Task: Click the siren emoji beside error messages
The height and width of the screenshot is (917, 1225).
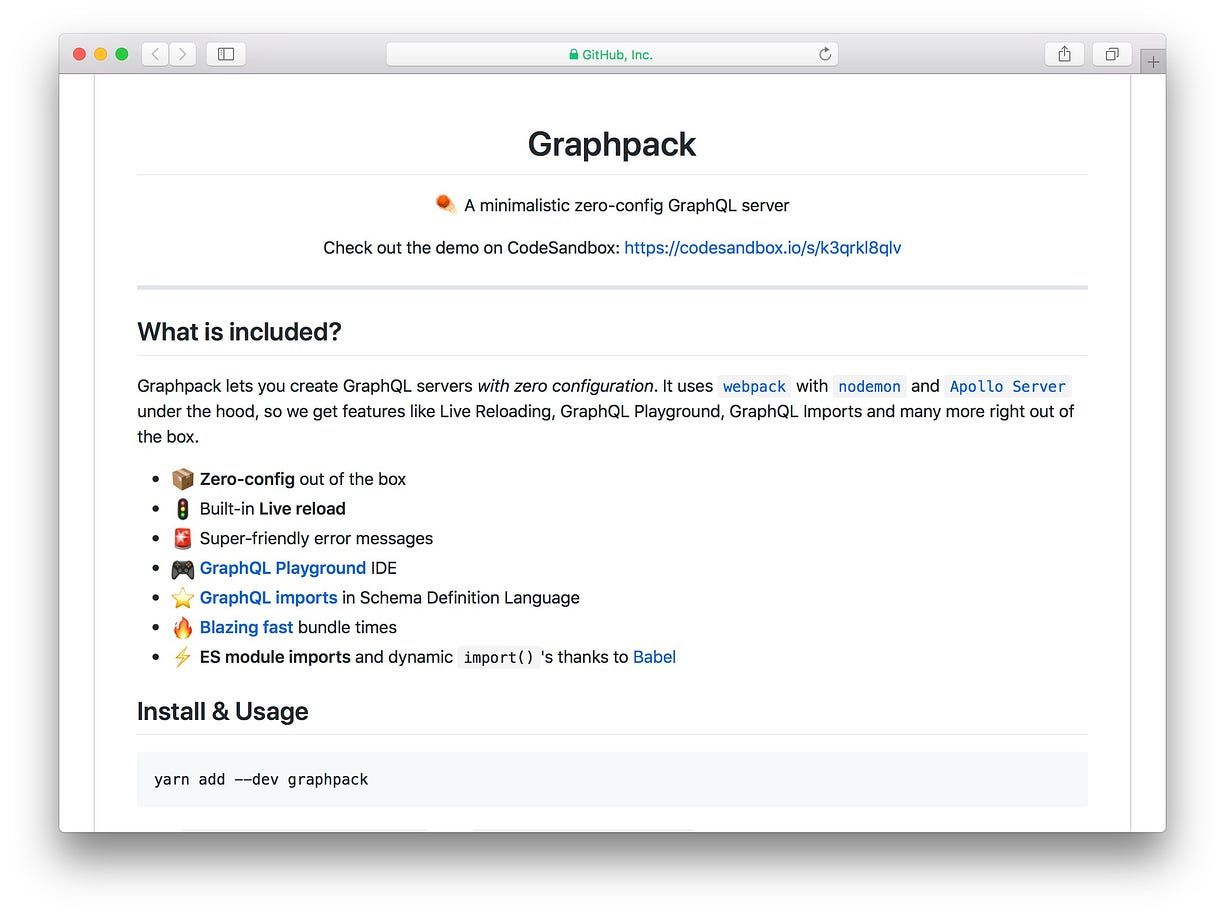Action: [x=182, y=538]
